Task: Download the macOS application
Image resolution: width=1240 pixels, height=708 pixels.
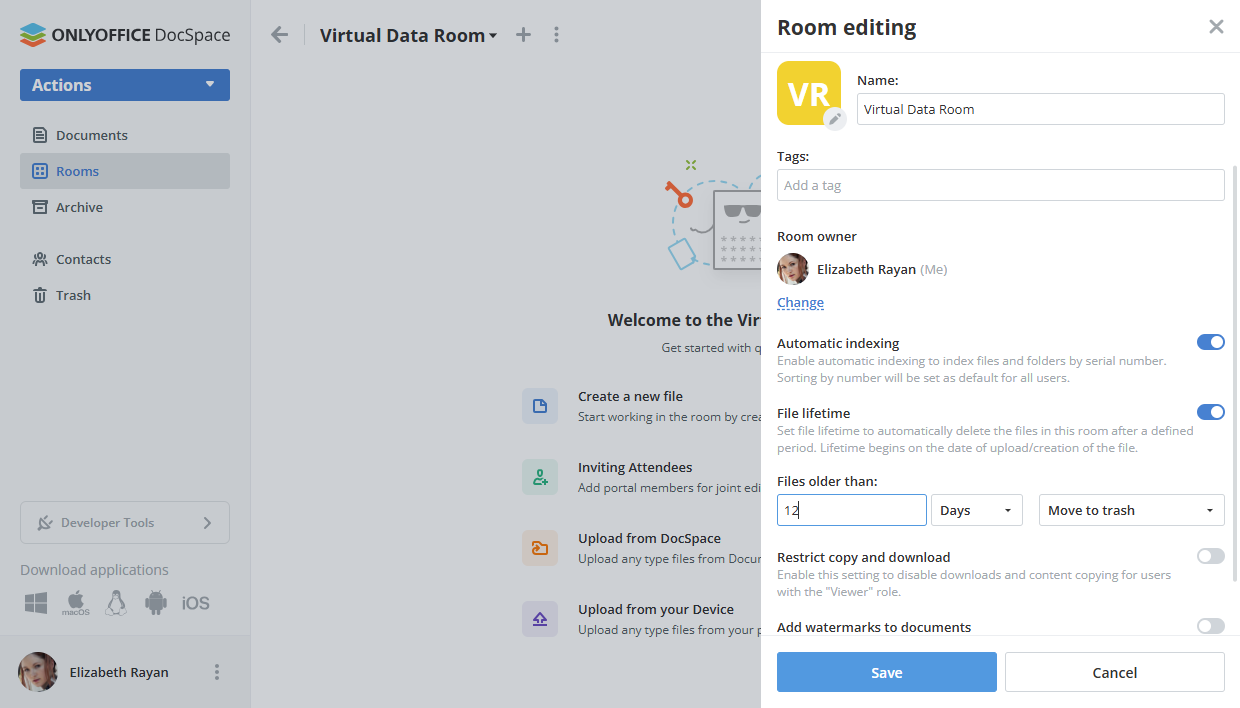Action: 76,603
